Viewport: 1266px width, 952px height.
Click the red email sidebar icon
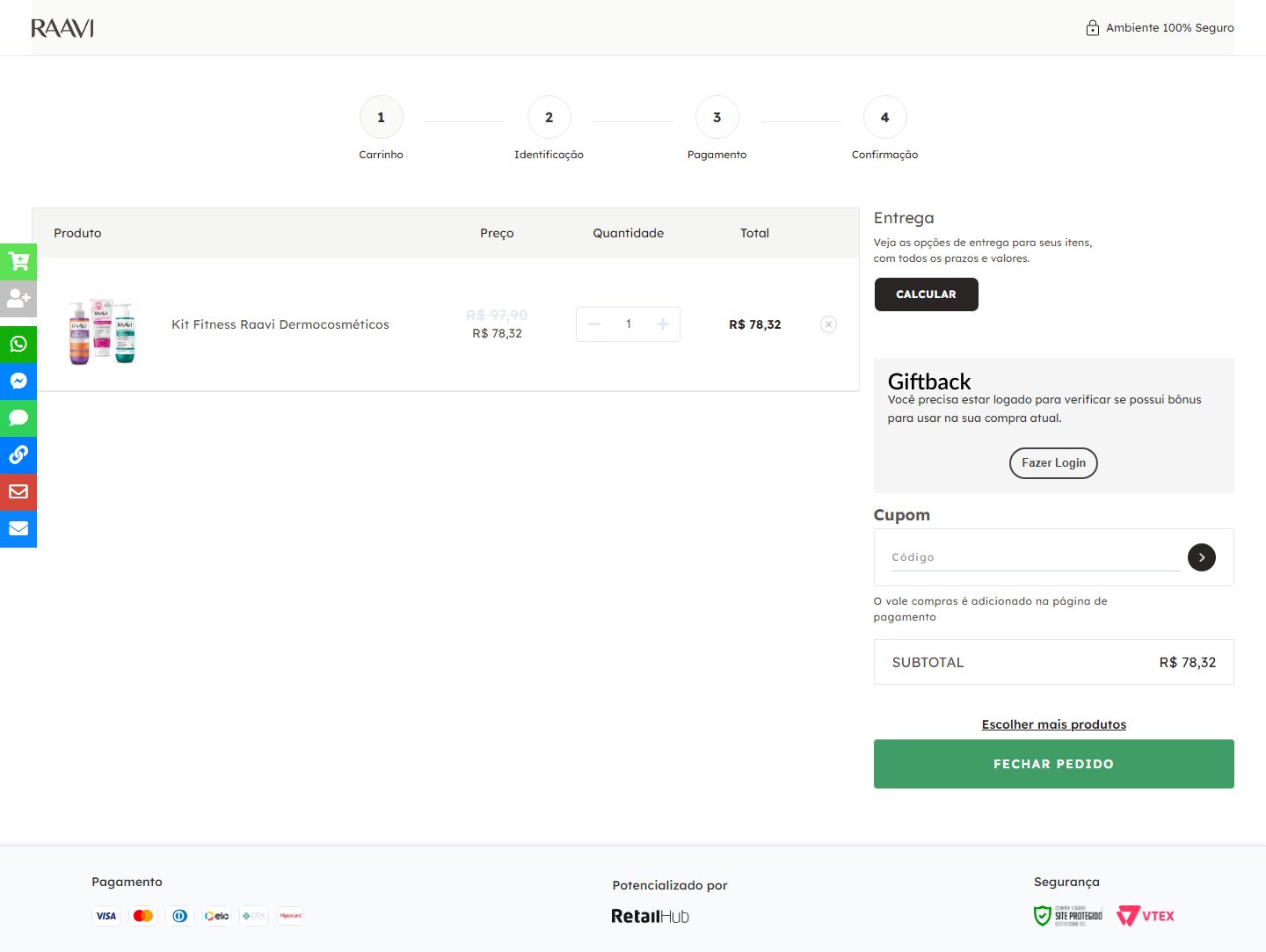coord(18,491)
